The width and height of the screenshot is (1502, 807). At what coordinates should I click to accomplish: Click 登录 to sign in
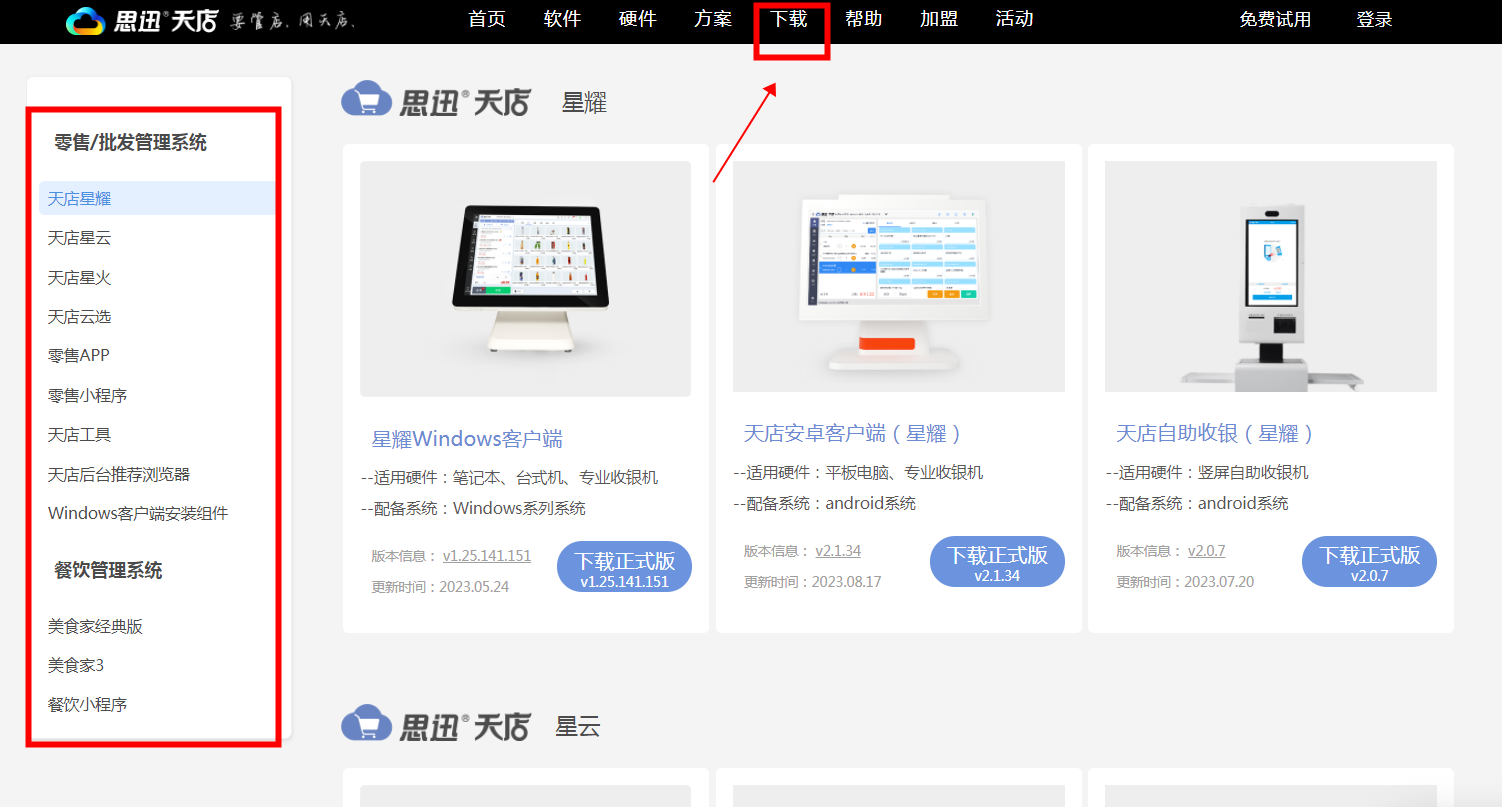coord(1374,18)
